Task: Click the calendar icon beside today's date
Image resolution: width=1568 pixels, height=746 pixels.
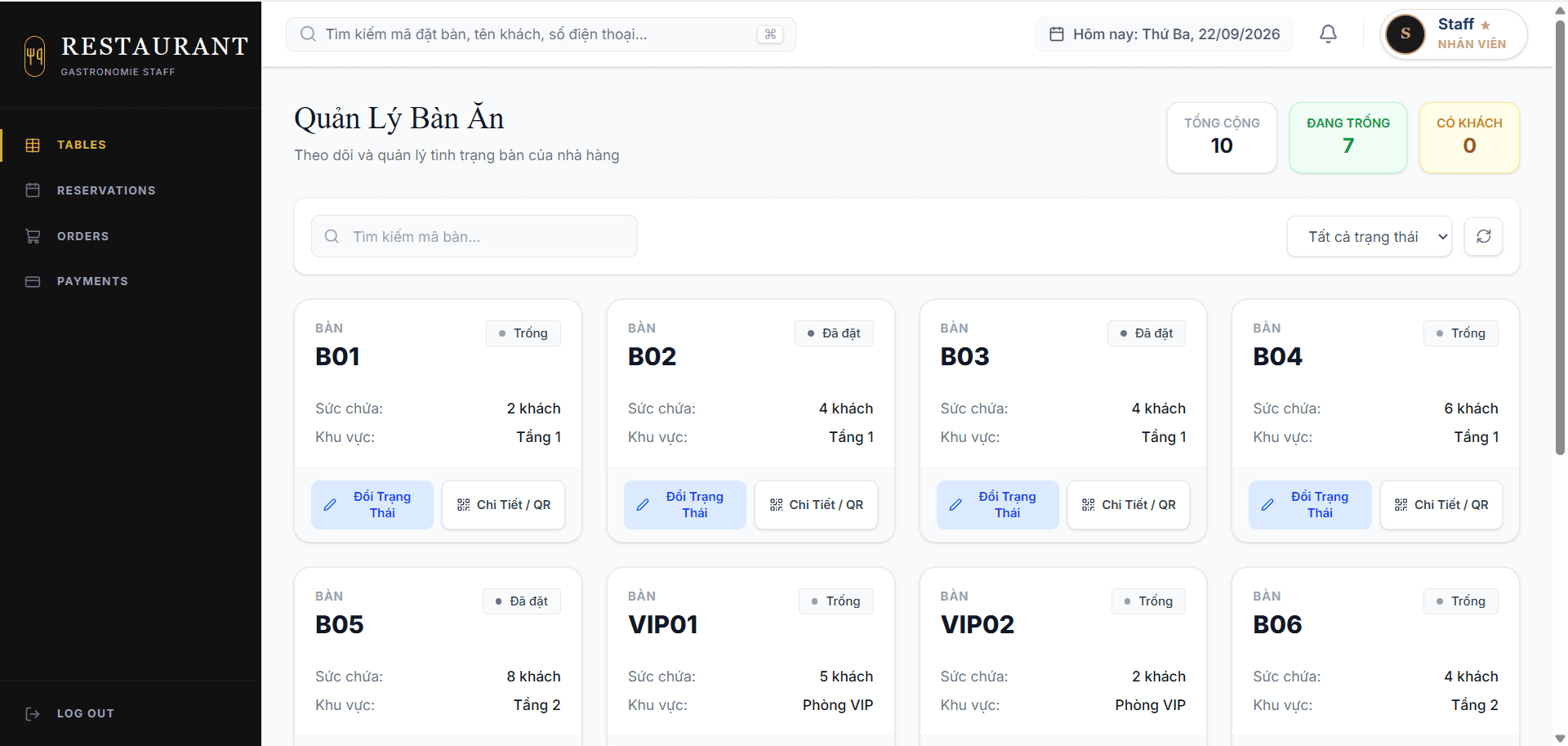Action: 1057,34
